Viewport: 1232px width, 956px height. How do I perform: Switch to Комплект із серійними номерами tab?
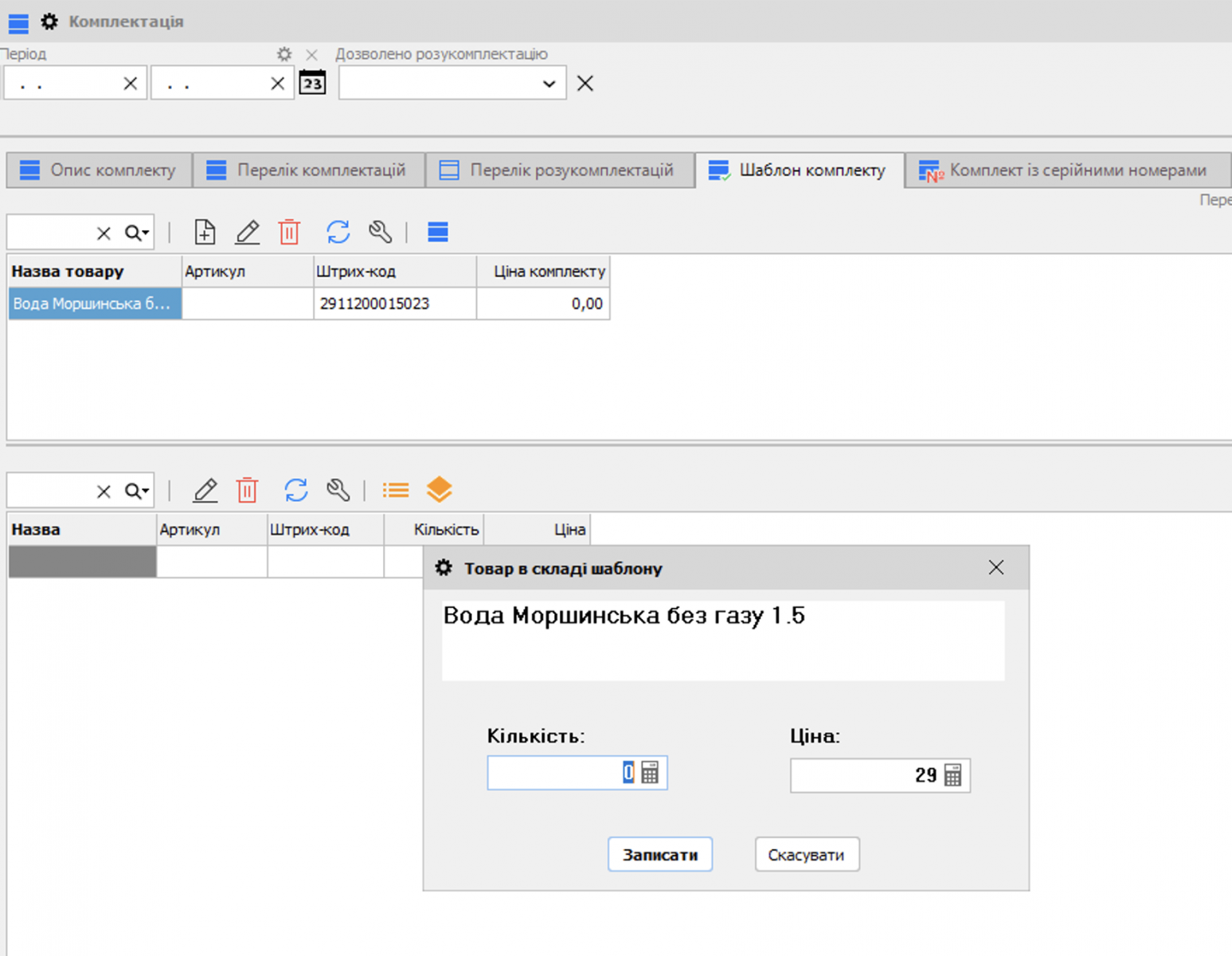point(1066,170)
